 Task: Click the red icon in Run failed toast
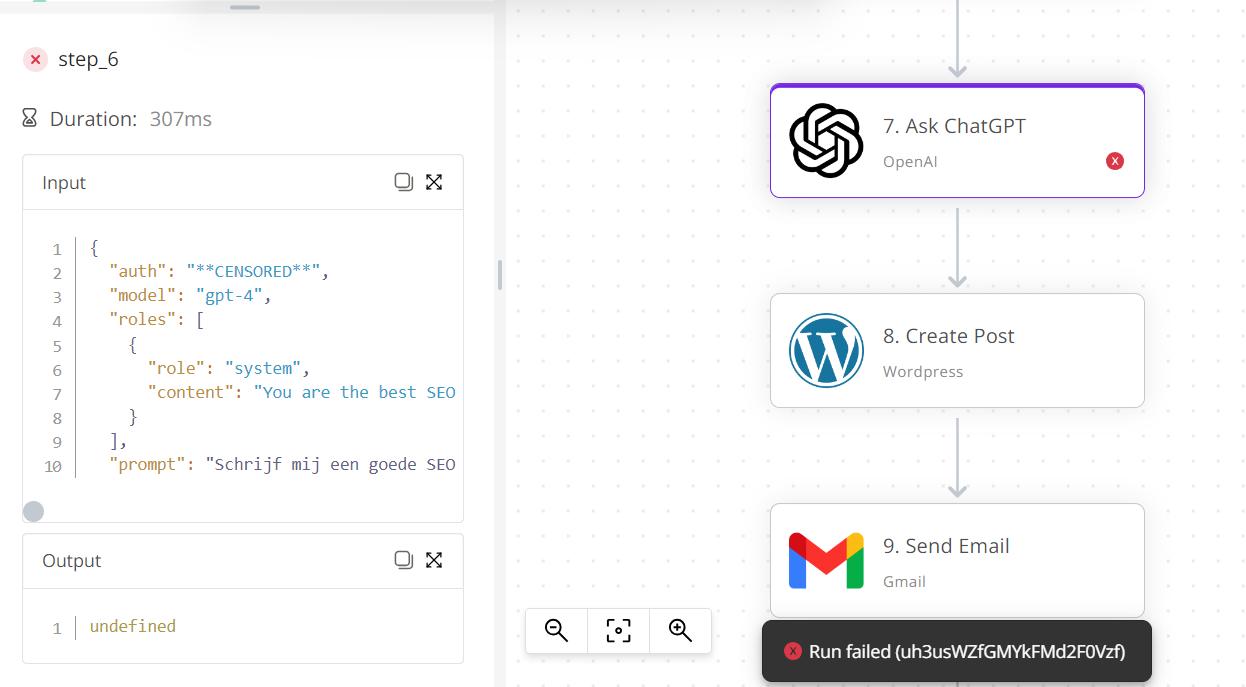pos(793,652)
